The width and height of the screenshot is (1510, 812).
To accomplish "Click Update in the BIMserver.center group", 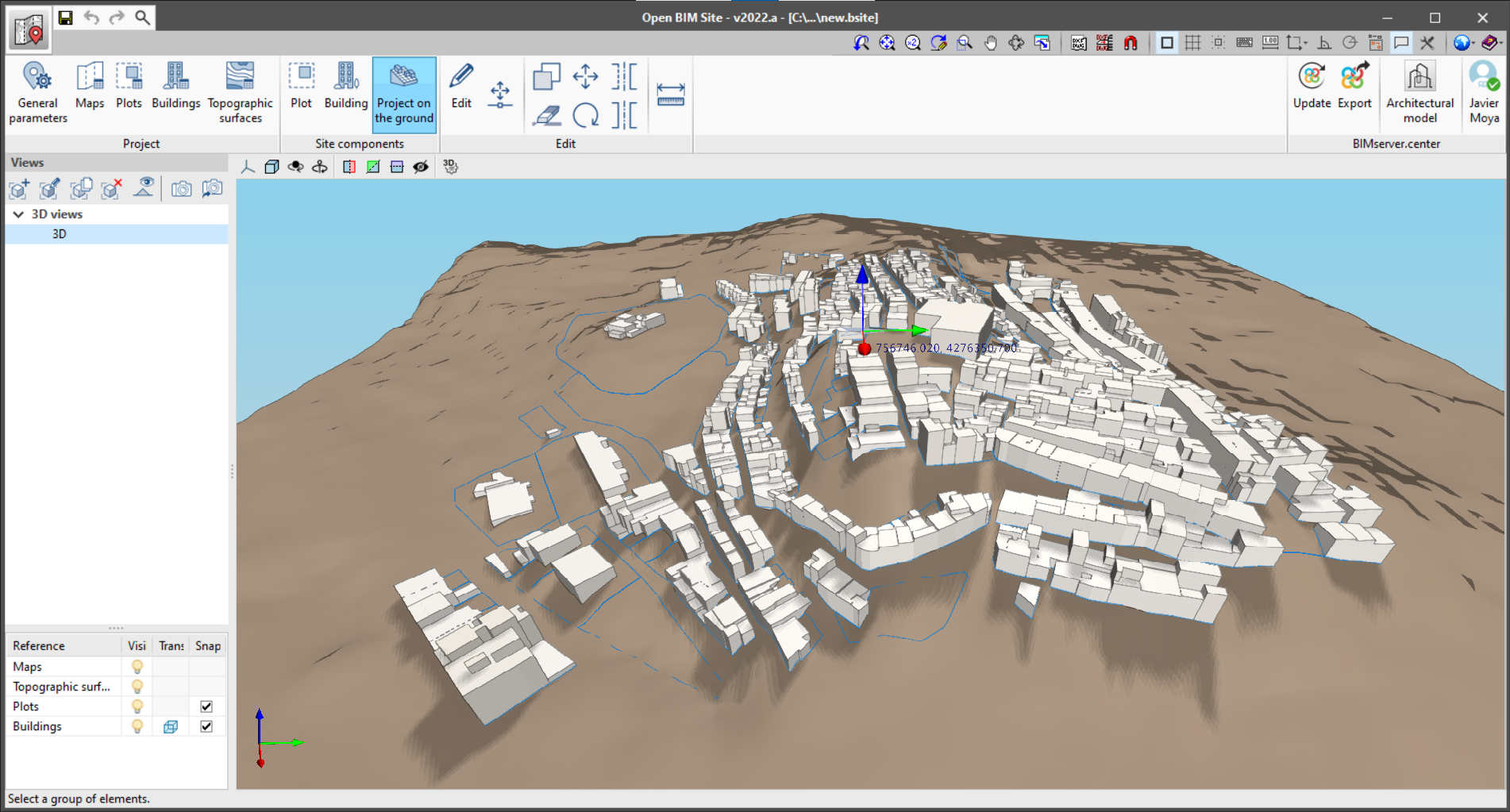I will pos(1312,87).
